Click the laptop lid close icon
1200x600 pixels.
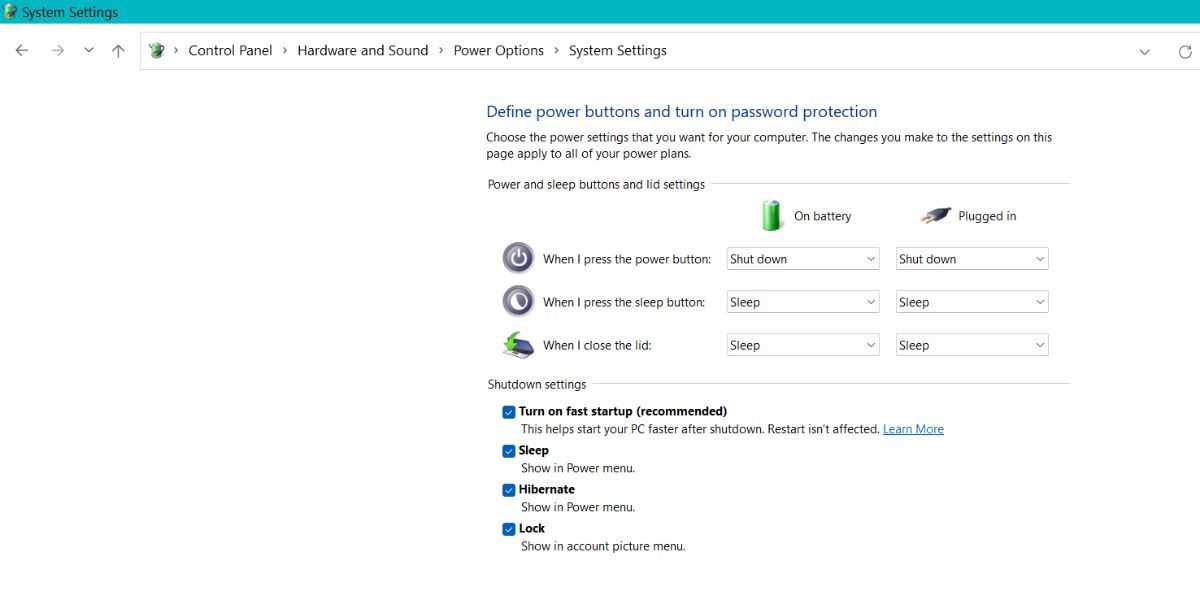point(518,345)
